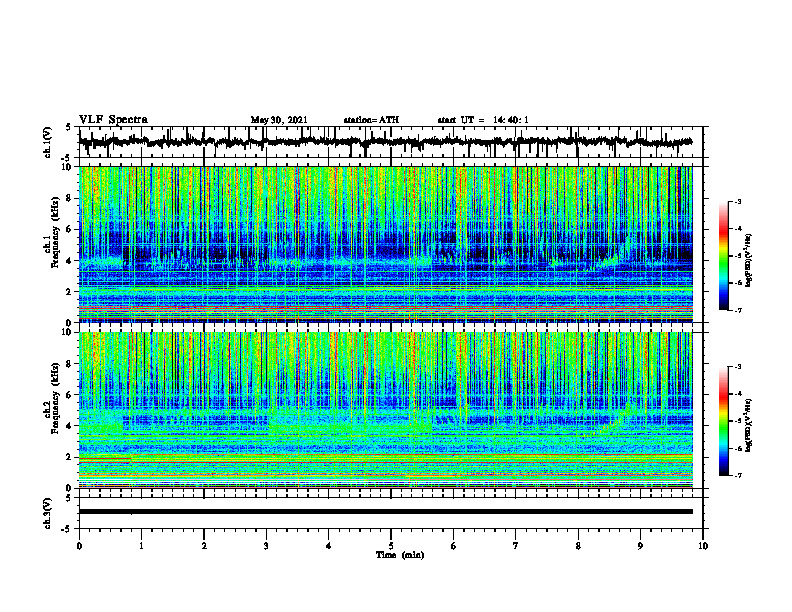This screenshot has width=792, height=612.
Task: Click the "start UT = 14:40: 1" header text
Action: [483, 120]
